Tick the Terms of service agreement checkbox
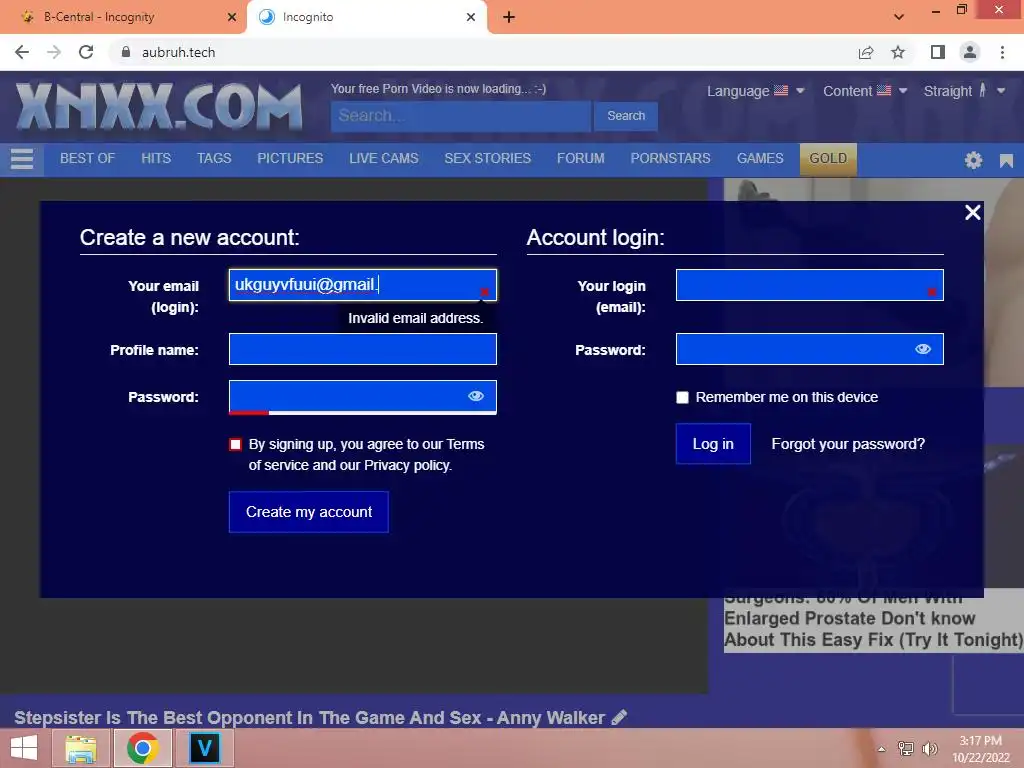The height and width of the screenshot is (768, 1024). coord(236,445)
